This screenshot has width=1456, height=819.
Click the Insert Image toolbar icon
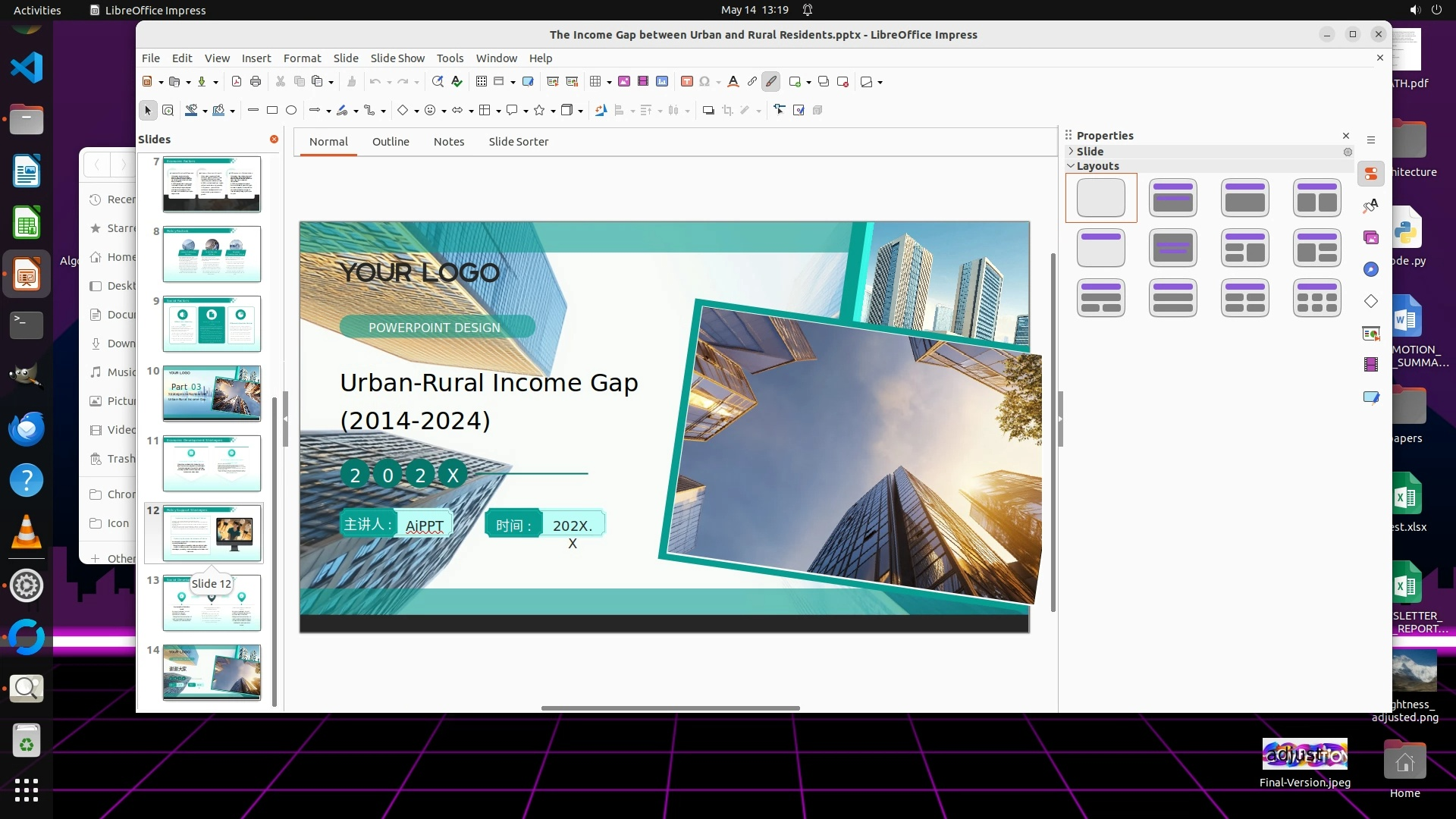click(624, 82)
